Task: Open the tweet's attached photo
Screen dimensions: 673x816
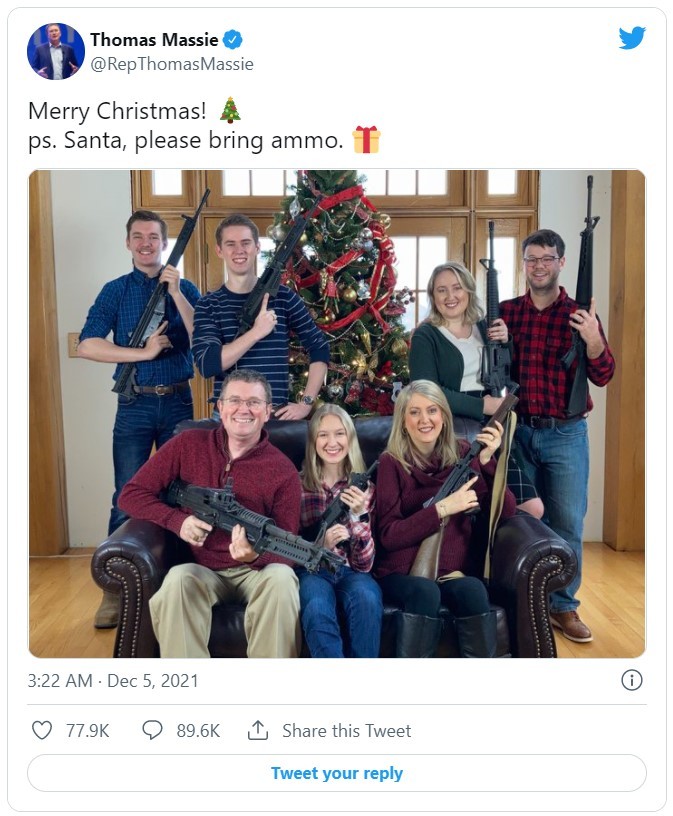Action: (x=336, y=413)
